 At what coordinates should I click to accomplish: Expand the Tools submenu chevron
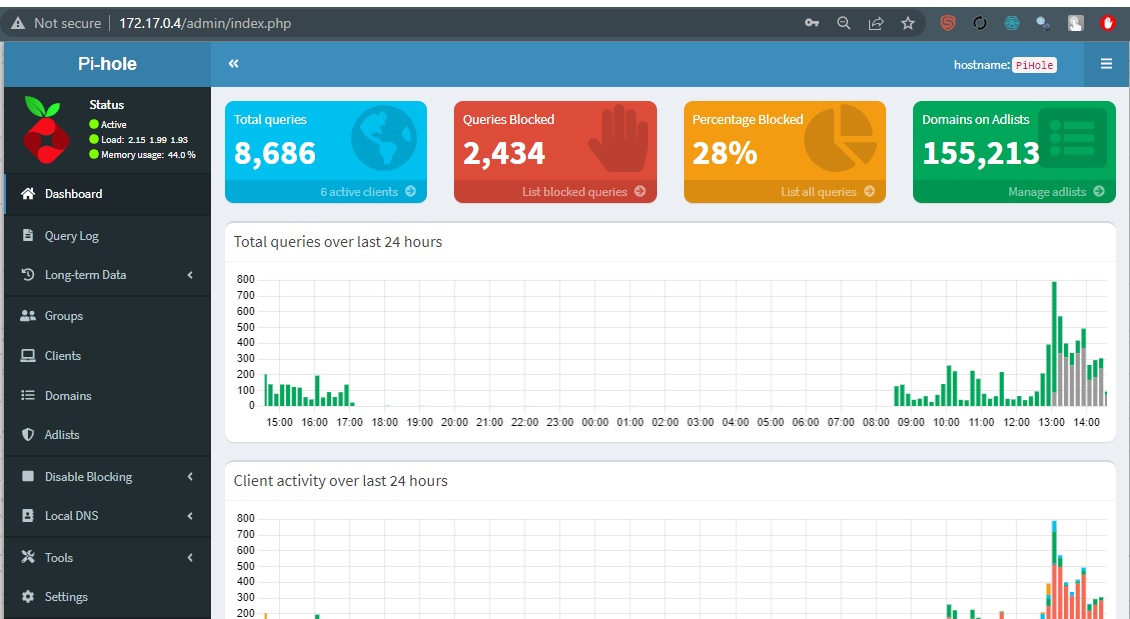coord(189,557)
